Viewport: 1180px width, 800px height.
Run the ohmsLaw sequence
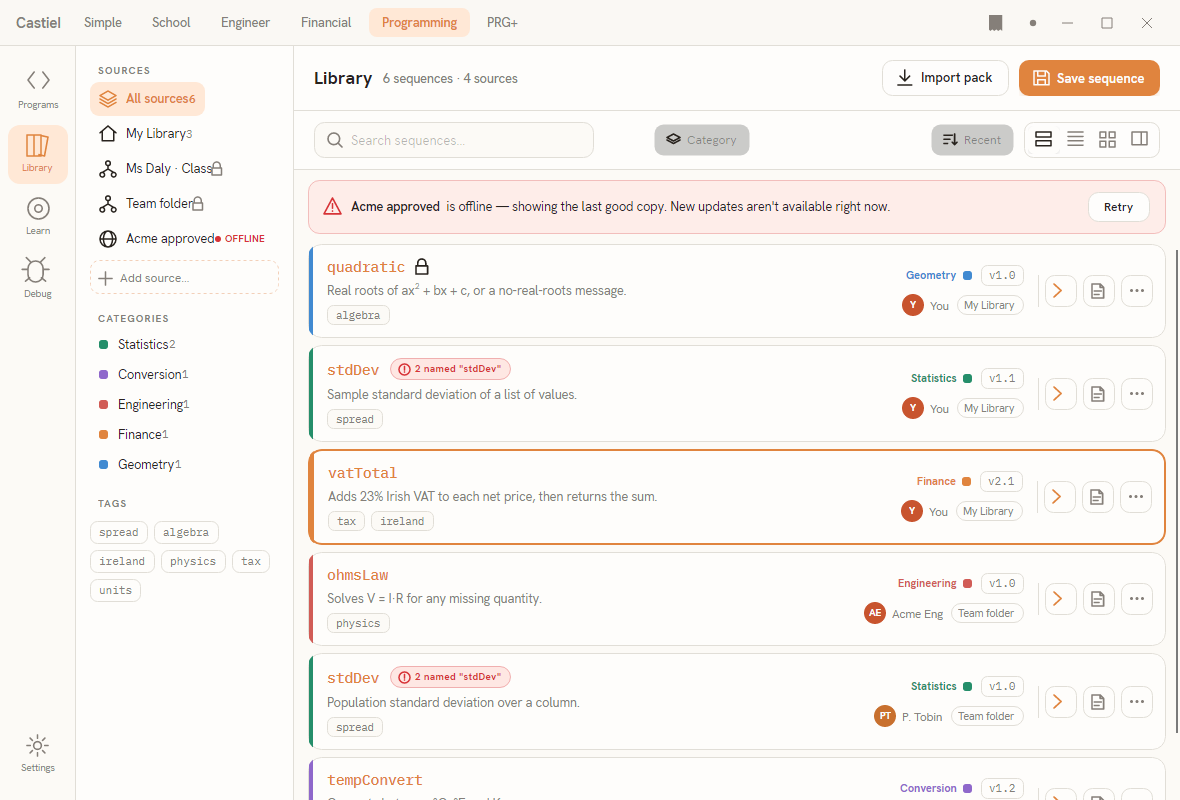pyautogui.click(x=1060, y=599)
